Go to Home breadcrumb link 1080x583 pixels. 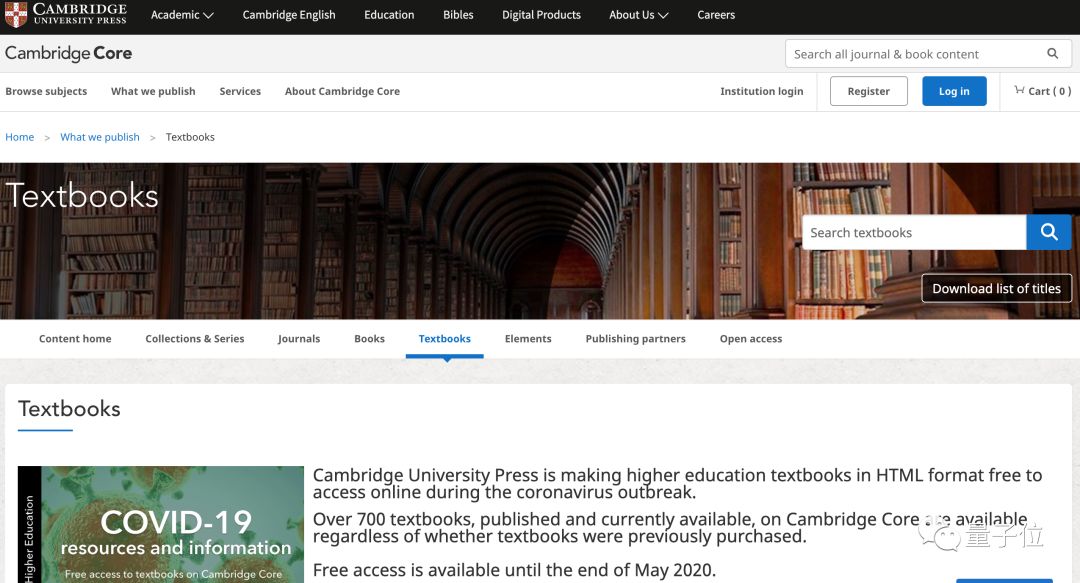coord(20,137)
